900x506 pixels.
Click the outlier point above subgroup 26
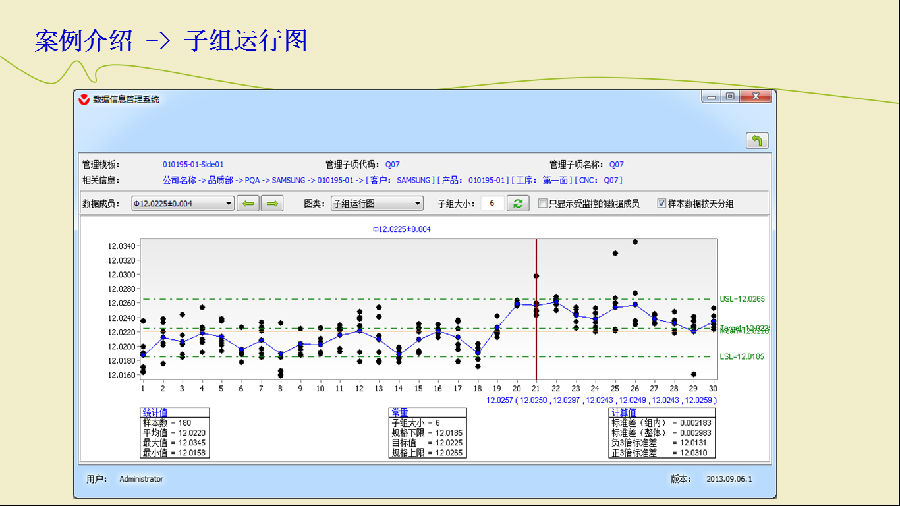click(635, 242)
